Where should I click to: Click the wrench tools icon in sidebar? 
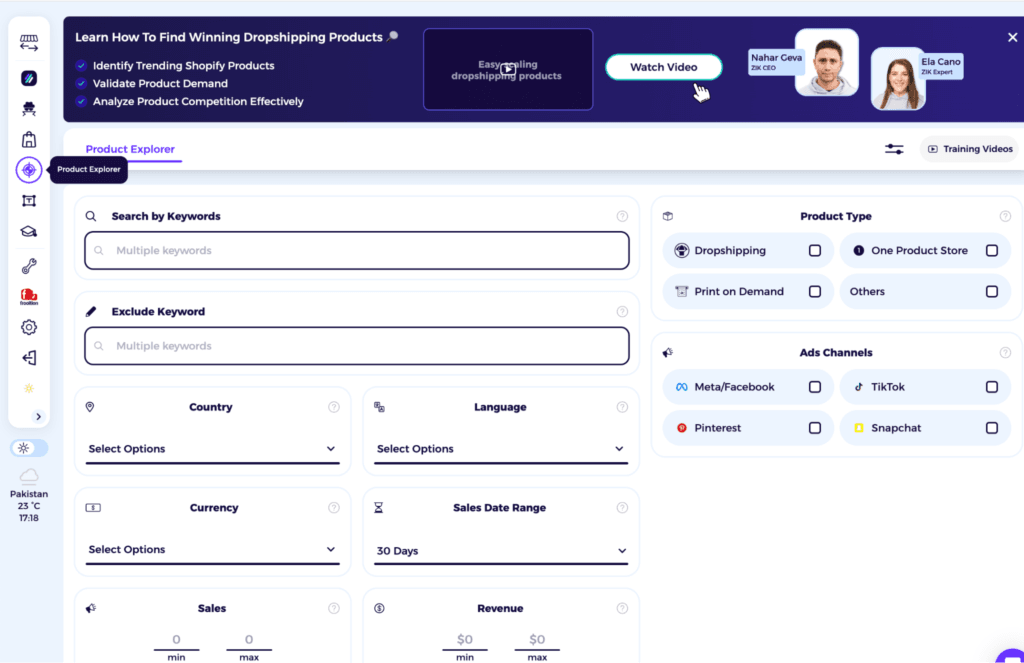click(x=28, y=265)
